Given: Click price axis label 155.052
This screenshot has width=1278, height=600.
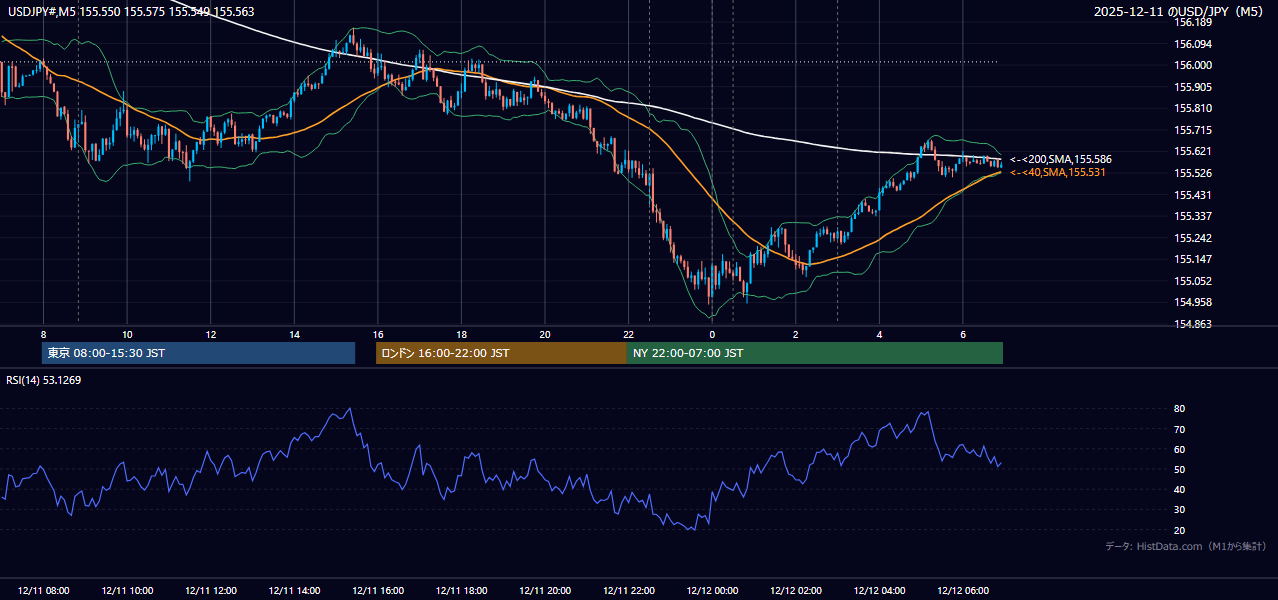Looking at the screenshot, I should [1193, 281].
